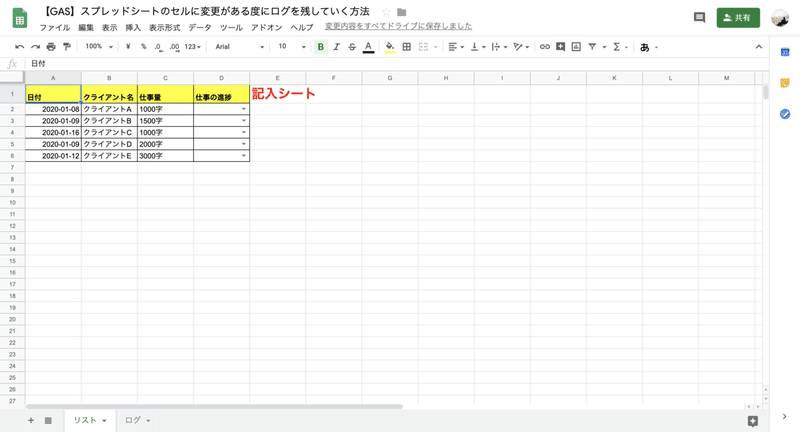This screenshot has width=800, height=432.
Task: Insert a link
Action: pyautogui.click(x=545, y=47)
